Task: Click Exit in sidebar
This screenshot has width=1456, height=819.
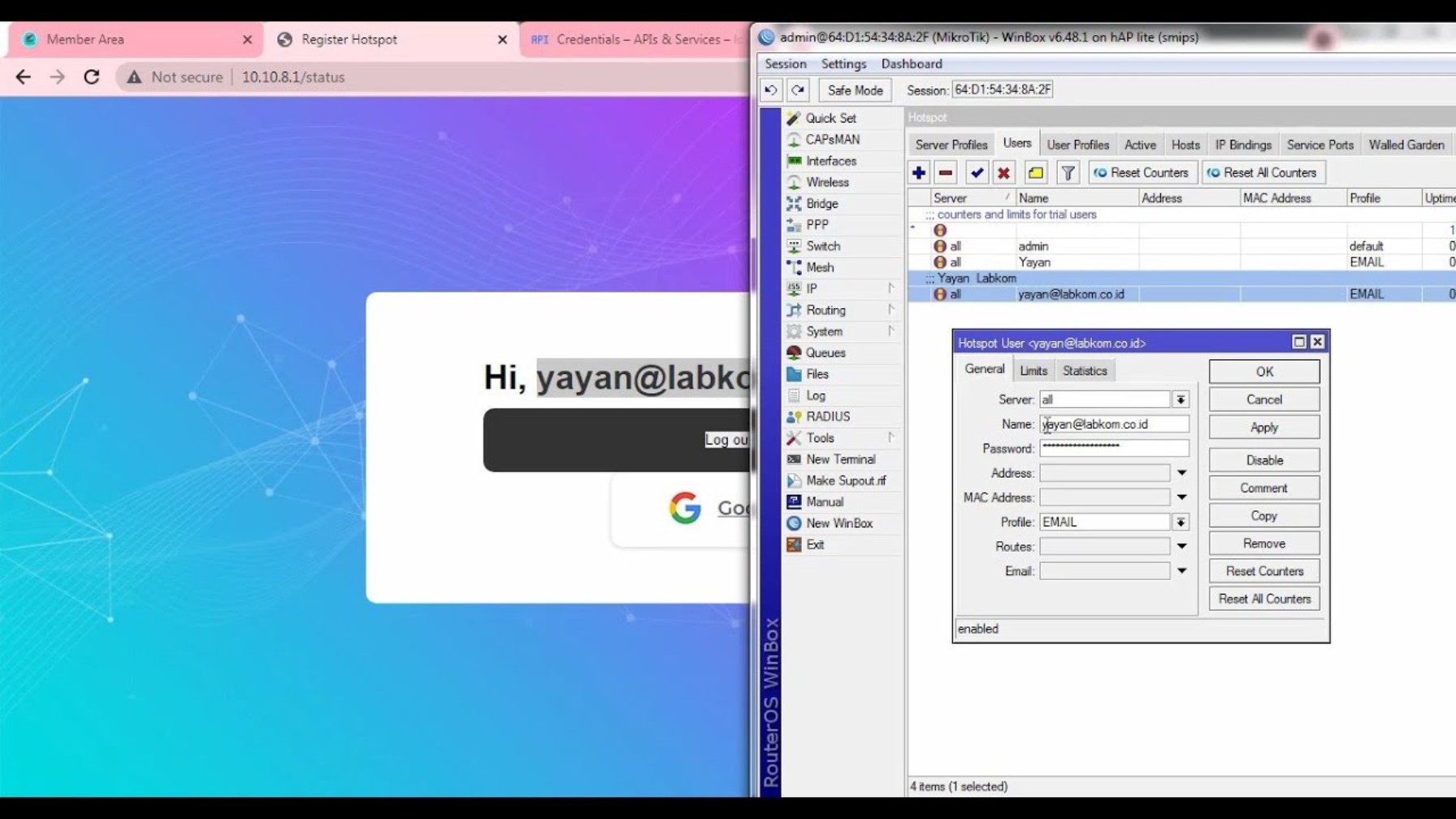Action: pos(815,545)
